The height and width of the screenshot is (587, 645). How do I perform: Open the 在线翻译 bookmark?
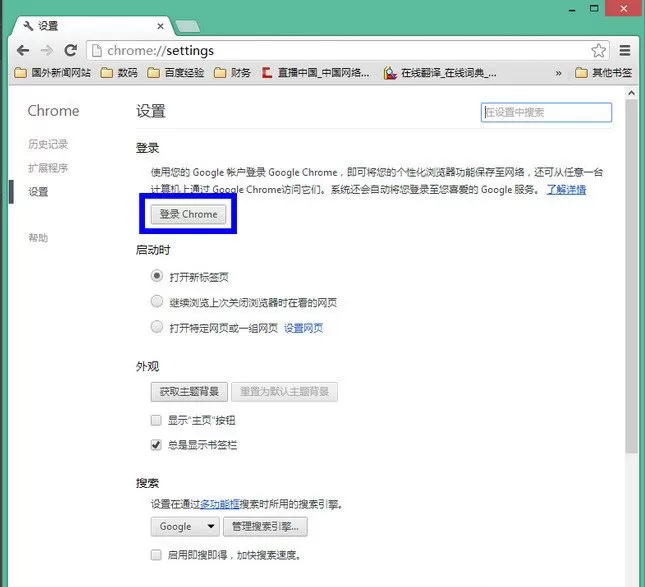coord(440,73)
